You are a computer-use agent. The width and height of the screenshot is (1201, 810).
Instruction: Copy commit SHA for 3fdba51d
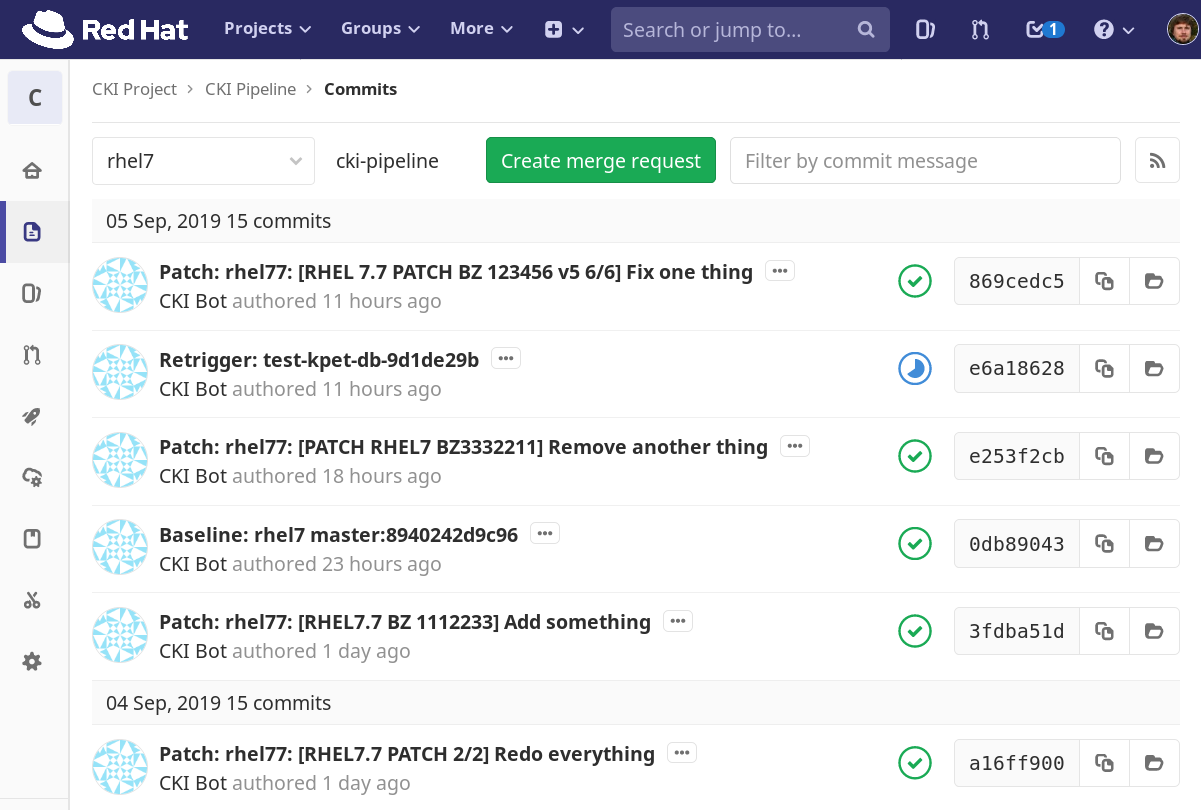click(x=1104, y=631)
